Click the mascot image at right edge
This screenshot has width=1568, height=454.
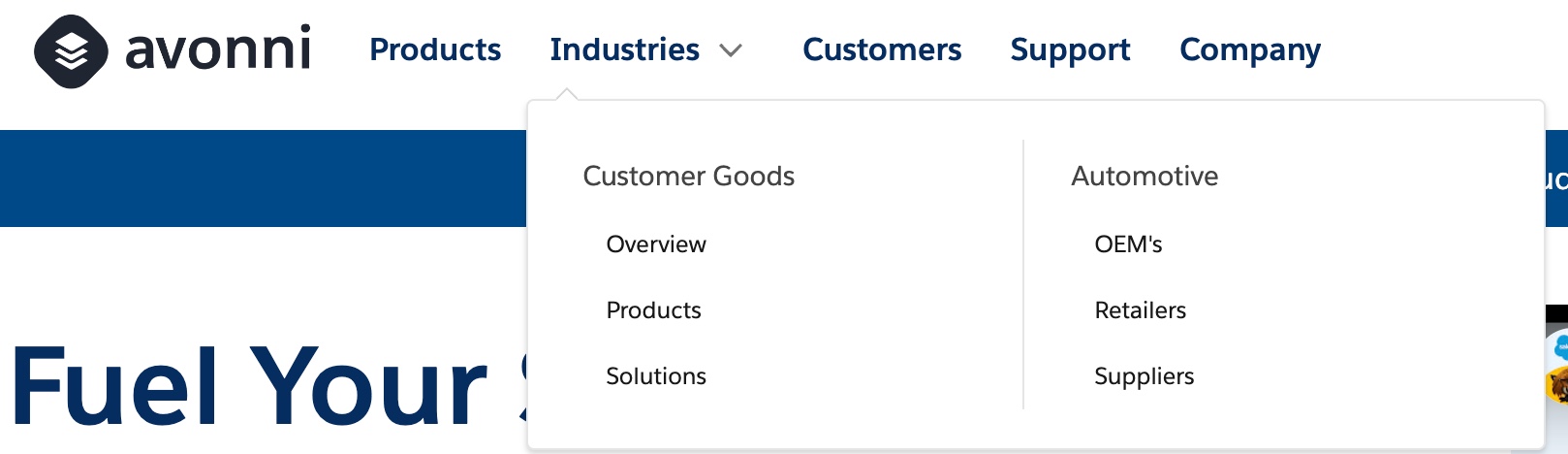1558,386
